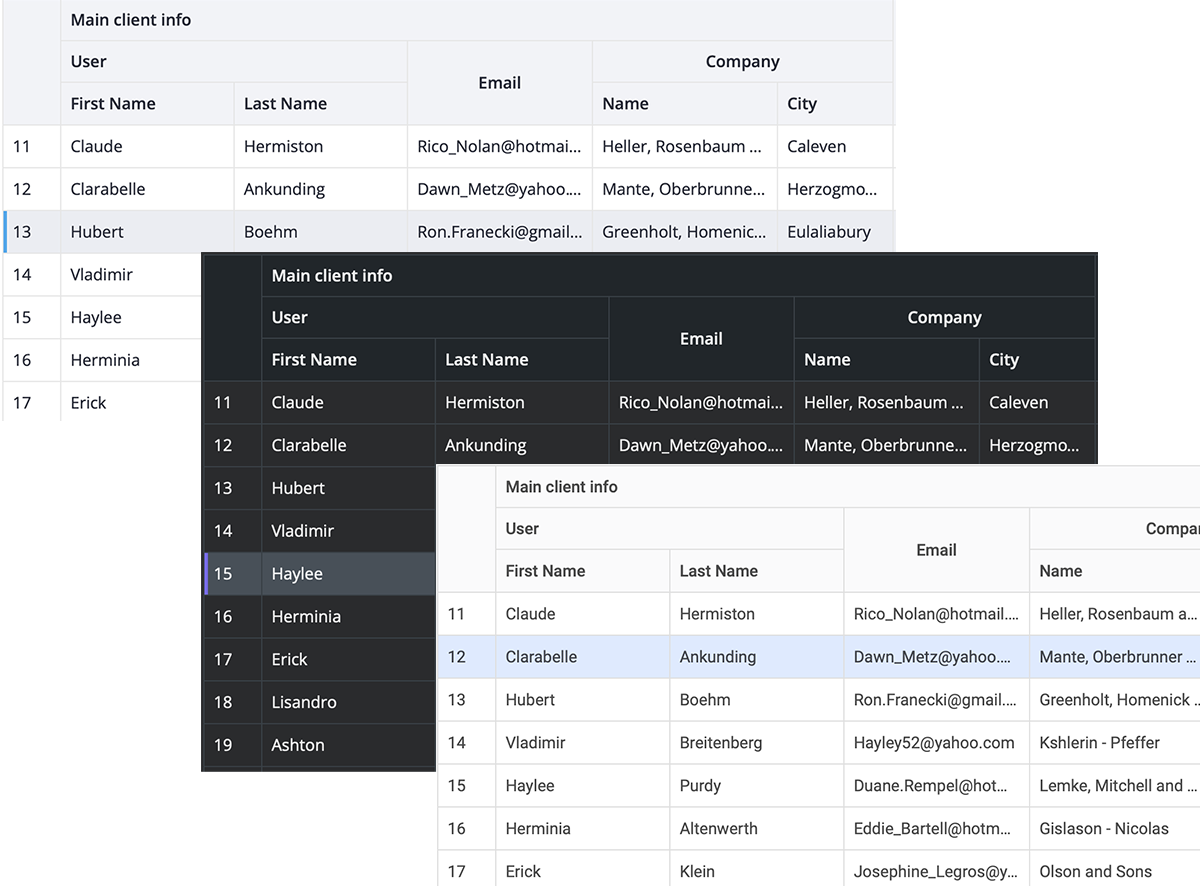Select Rico_Nolan@hotmai… in top-left light table
Viewport: 1200px width, 886px height.
click(x=500, y=146)
